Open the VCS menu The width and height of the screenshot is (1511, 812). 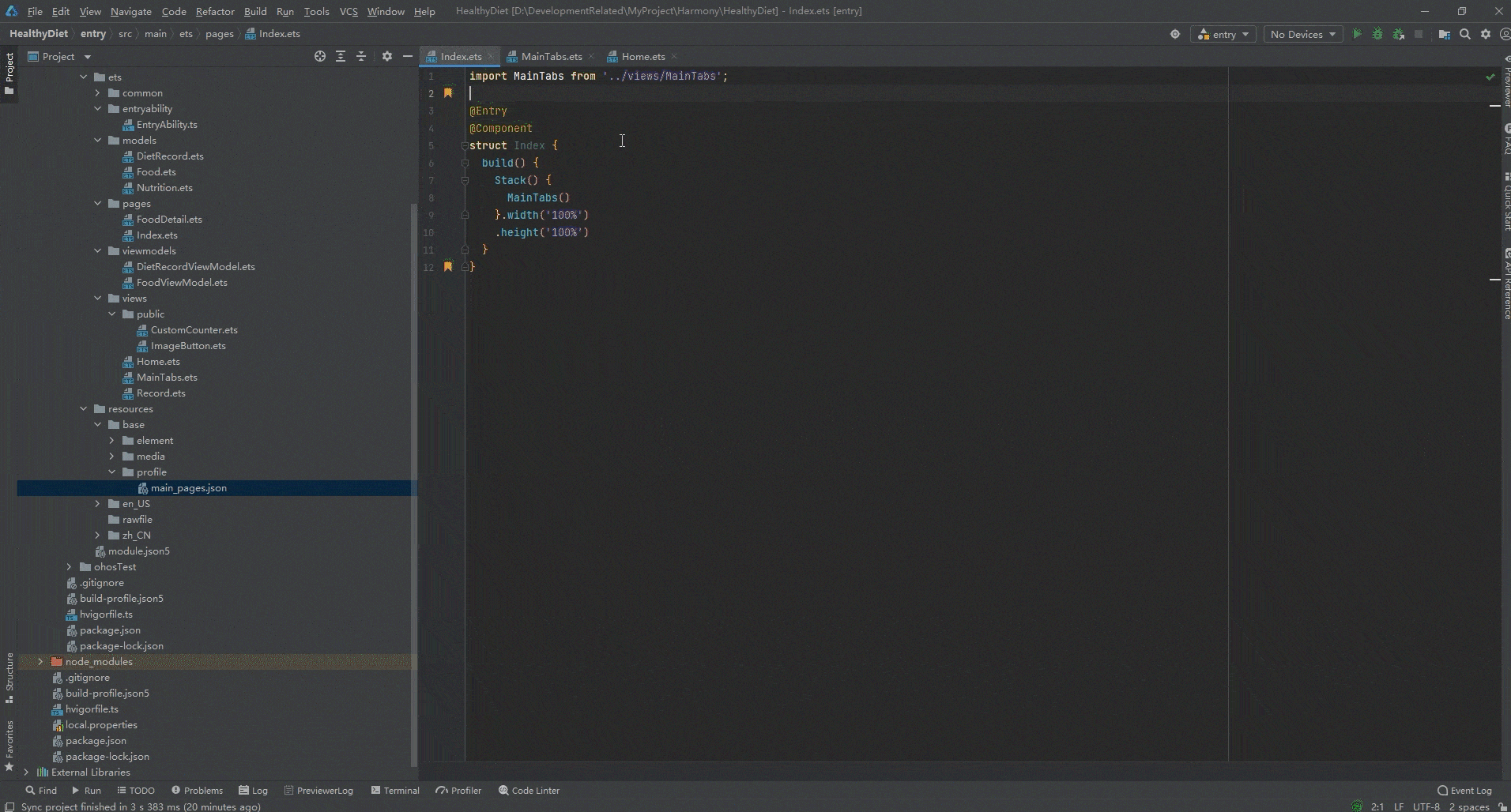tap(349, 11)
